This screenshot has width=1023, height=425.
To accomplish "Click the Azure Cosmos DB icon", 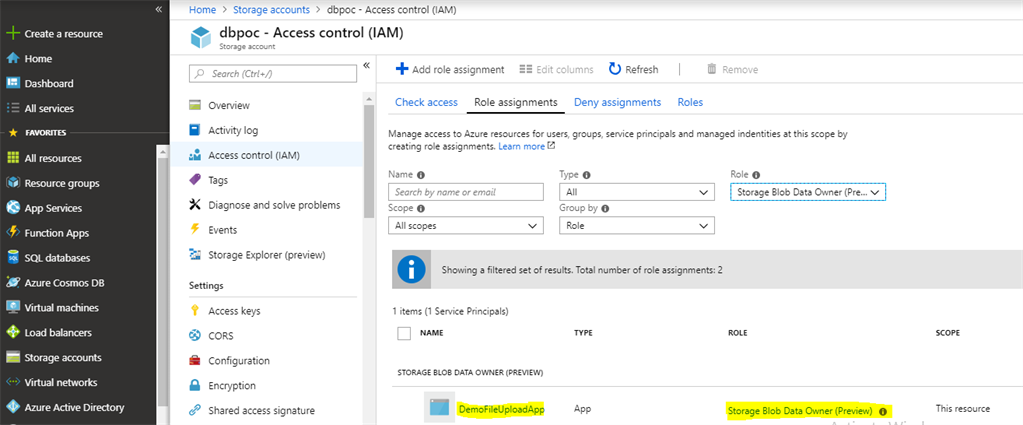I will [x=13, y=283].
